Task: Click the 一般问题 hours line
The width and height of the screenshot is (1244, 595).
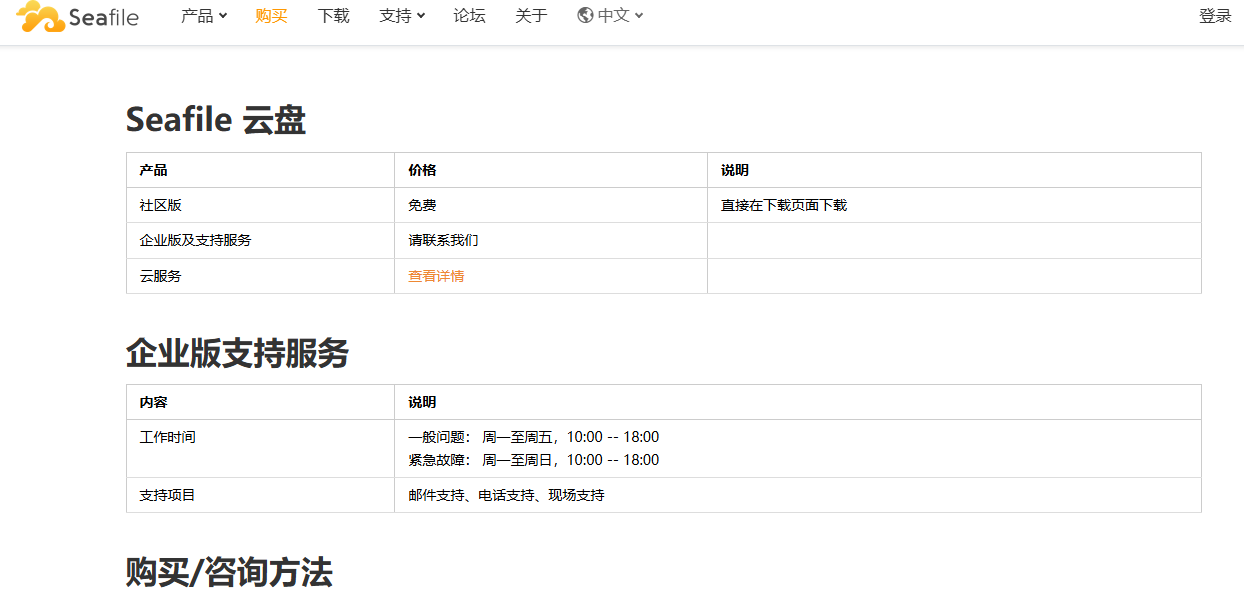Action: [x=534, y=437]
